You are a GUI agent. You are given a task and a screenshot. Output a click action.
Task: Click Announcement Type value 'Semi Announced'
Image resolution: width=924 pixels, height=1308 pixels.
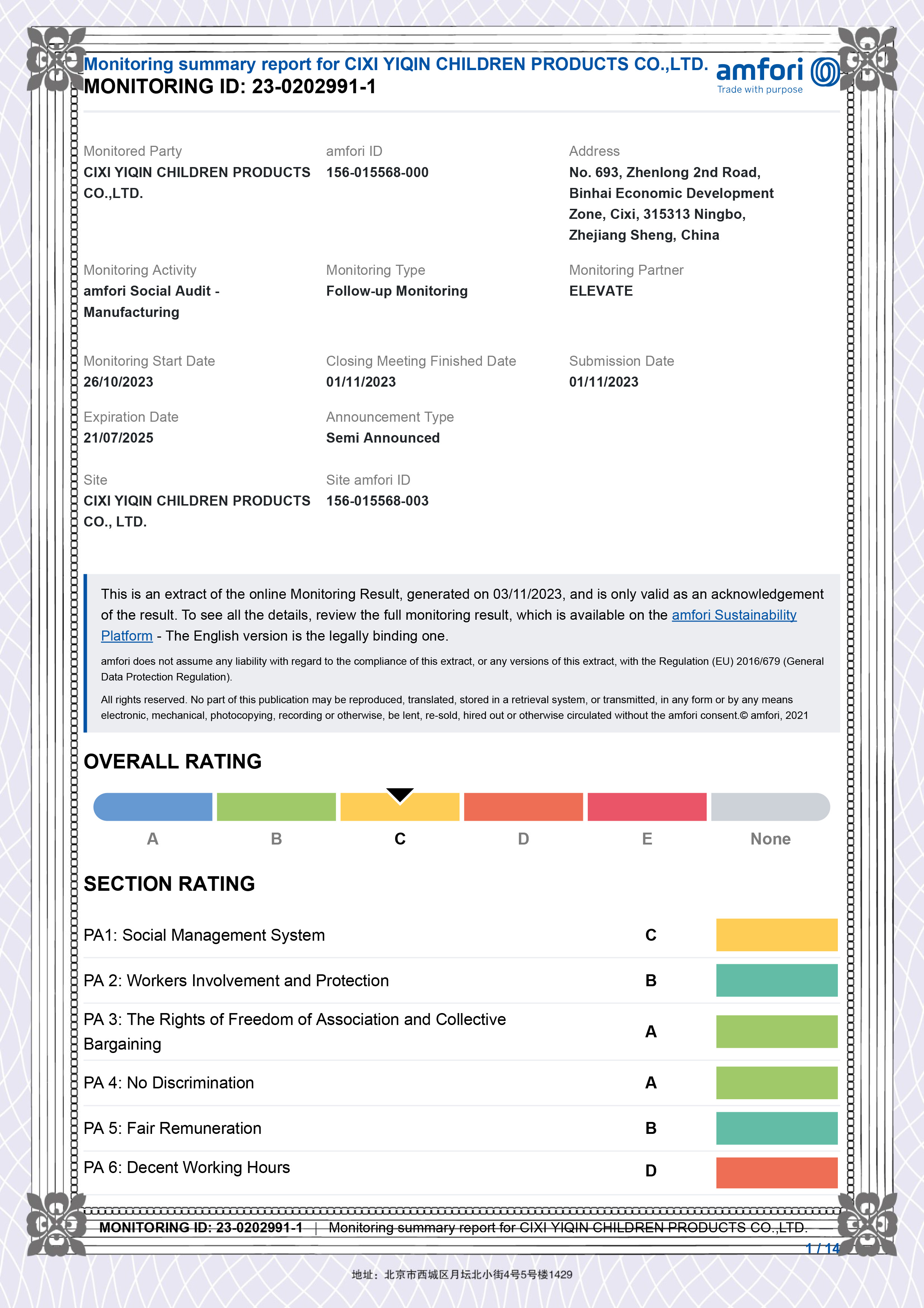coord(382,438)
